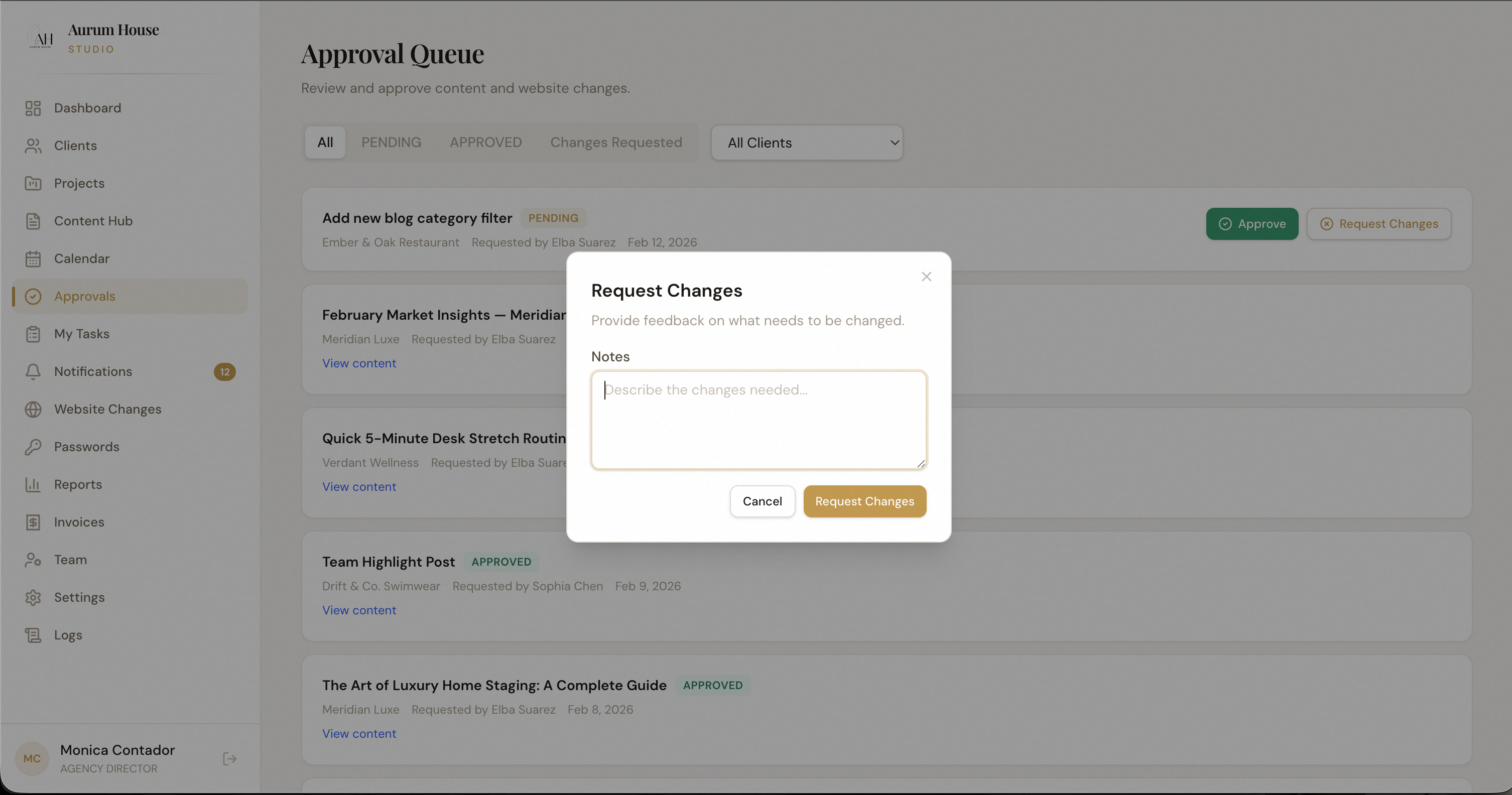
Task: Switch to the PENDING filter tab
Action: 391,143
